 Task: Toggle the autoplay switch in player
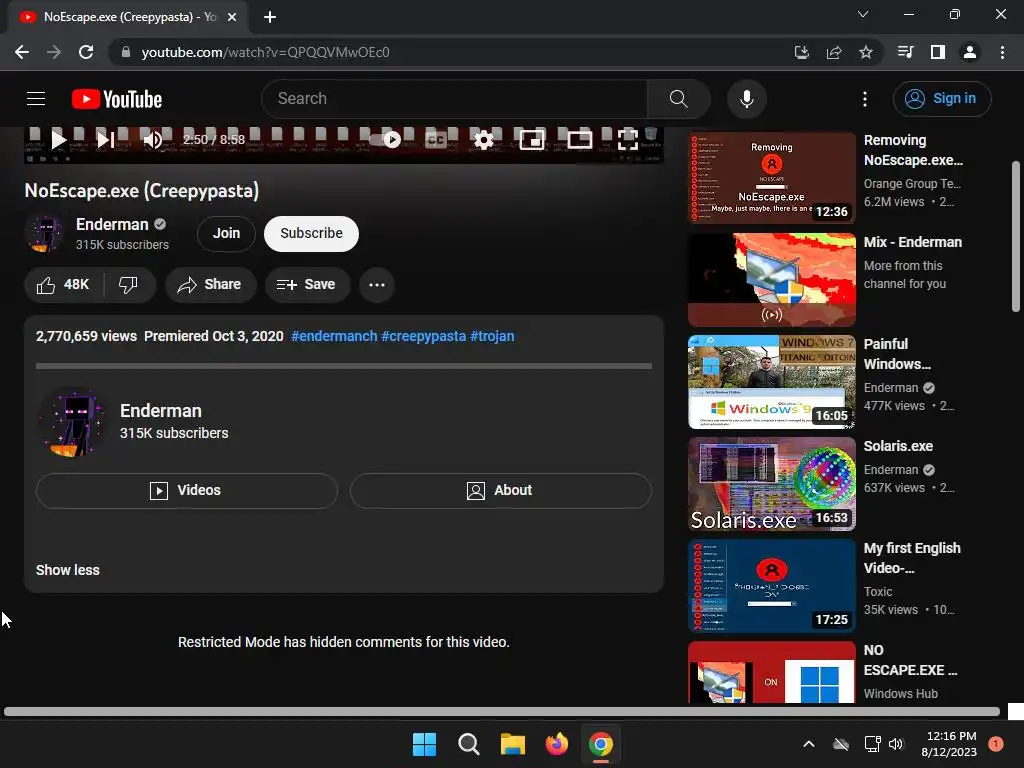point(385,139)
